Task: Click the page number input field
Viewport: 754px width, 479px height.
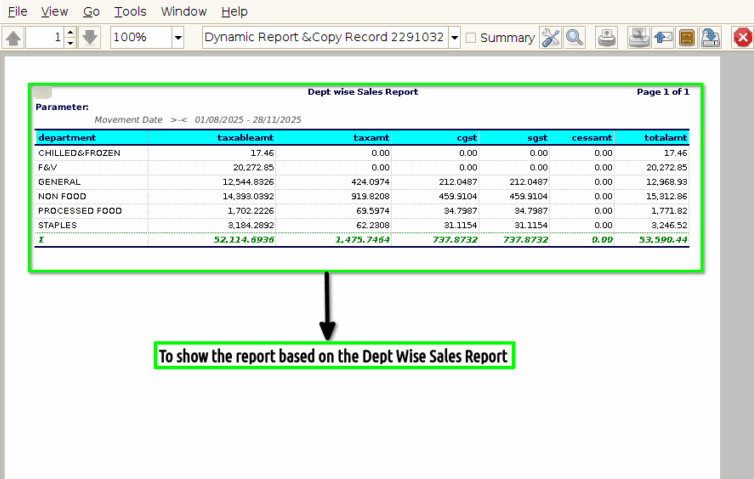Action: click(x=45, y=37)
